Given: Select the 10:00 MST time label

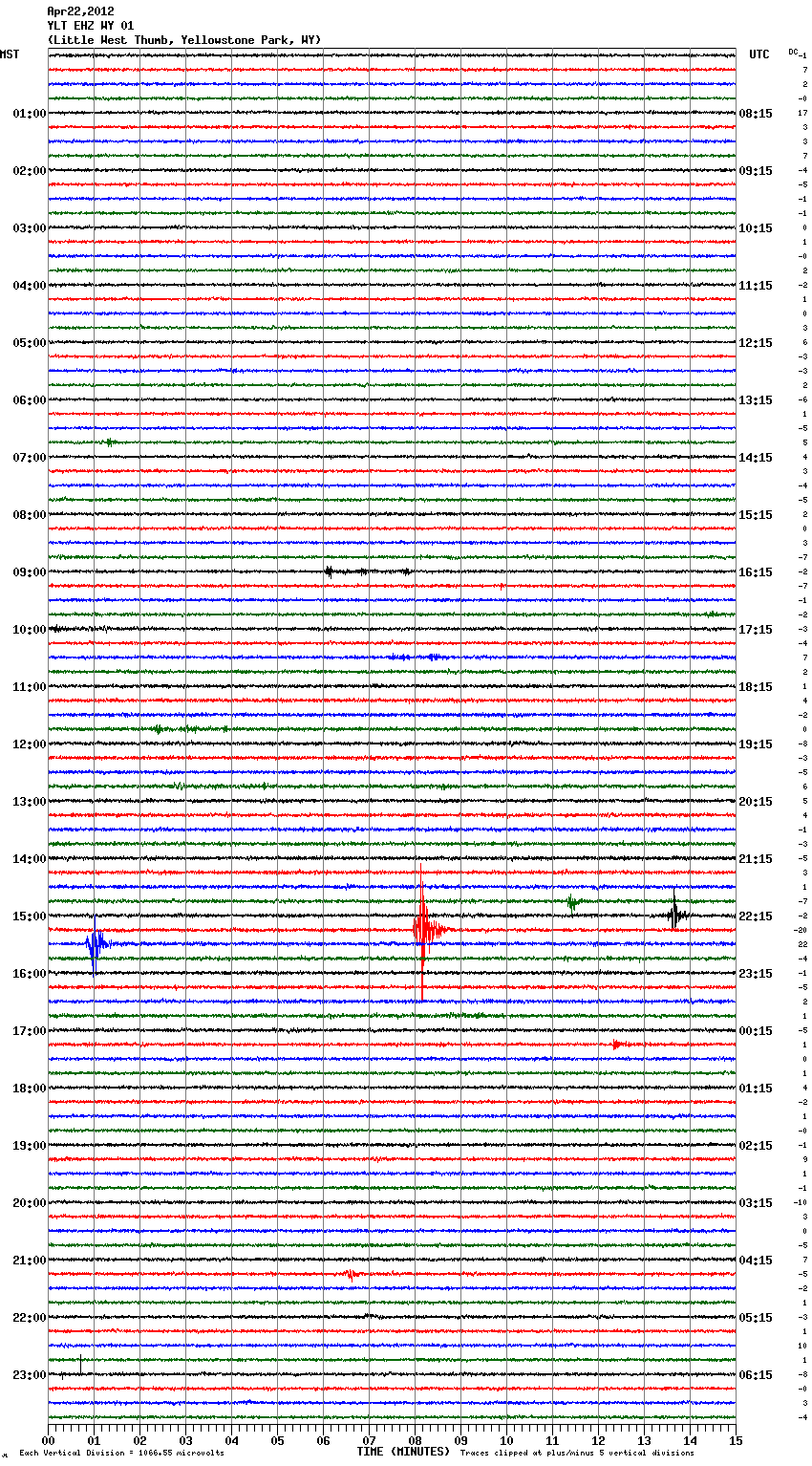Looking at the screenshot, I should 29,630.
